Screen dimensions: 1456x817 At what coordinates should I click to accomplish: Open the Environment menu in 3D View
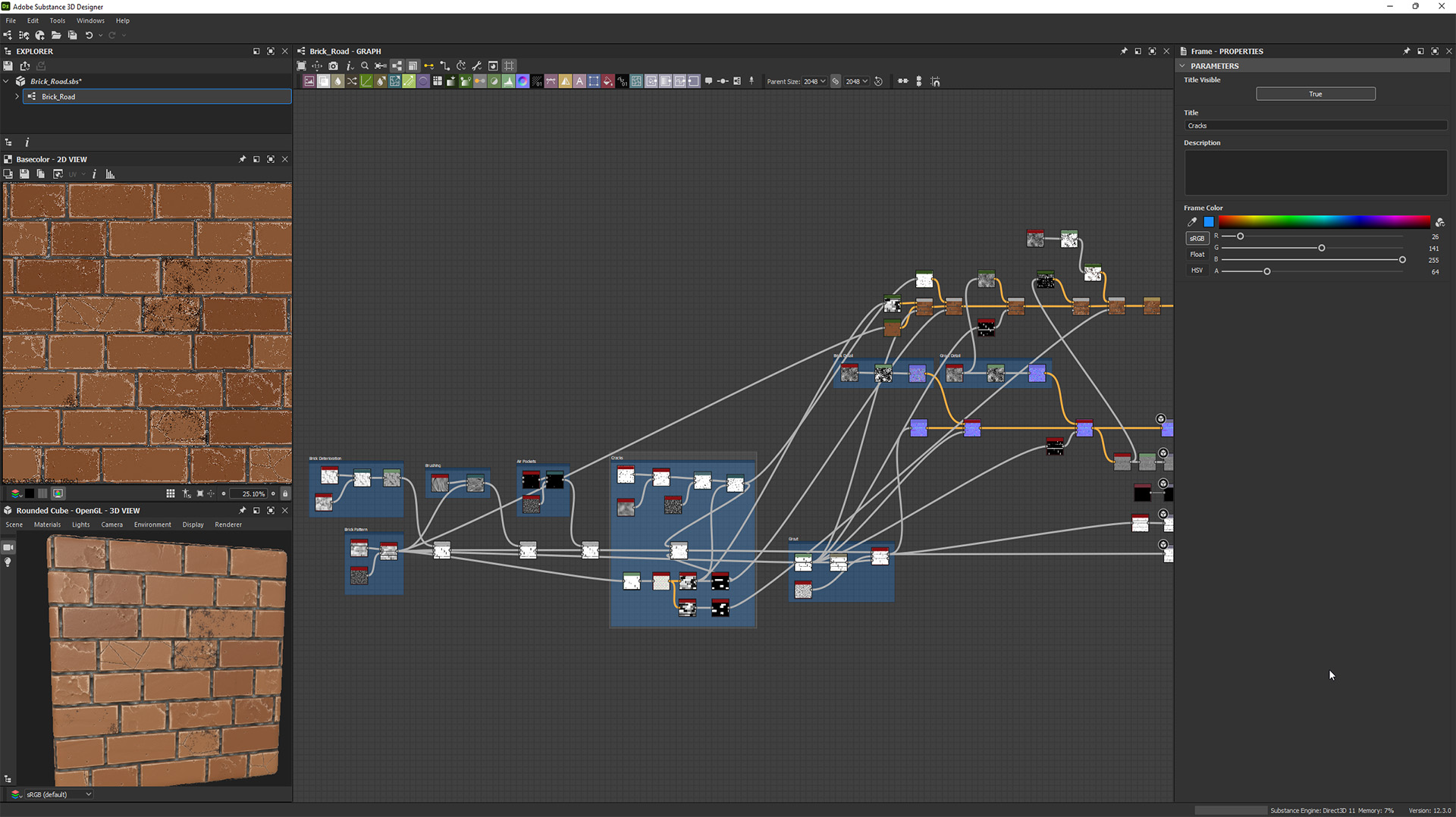coord(152,524)
